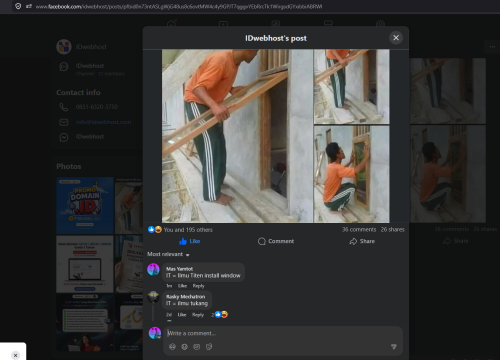Screen dimensions: 500x360
Task: Open sticker picker in comment box
Action: click(x=209, y=347)
